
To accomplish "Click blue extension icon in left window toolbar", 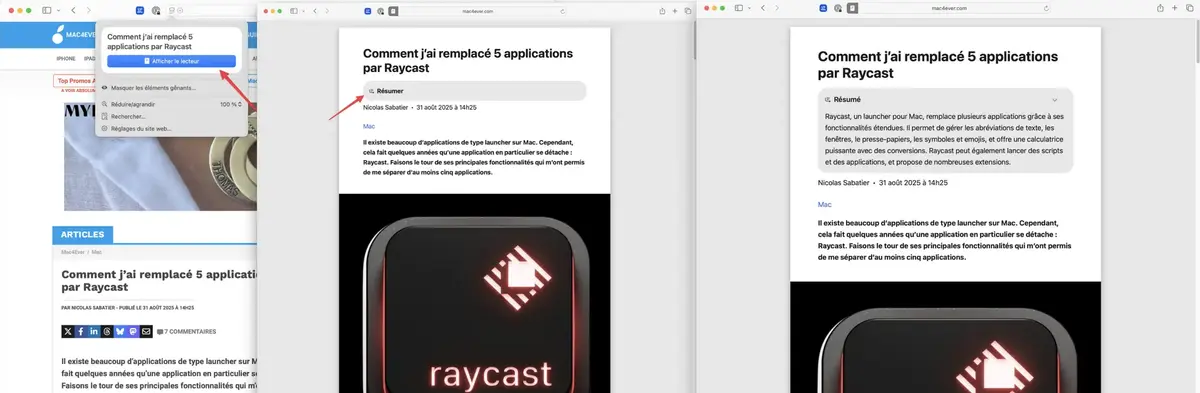I will pos(140,10).
